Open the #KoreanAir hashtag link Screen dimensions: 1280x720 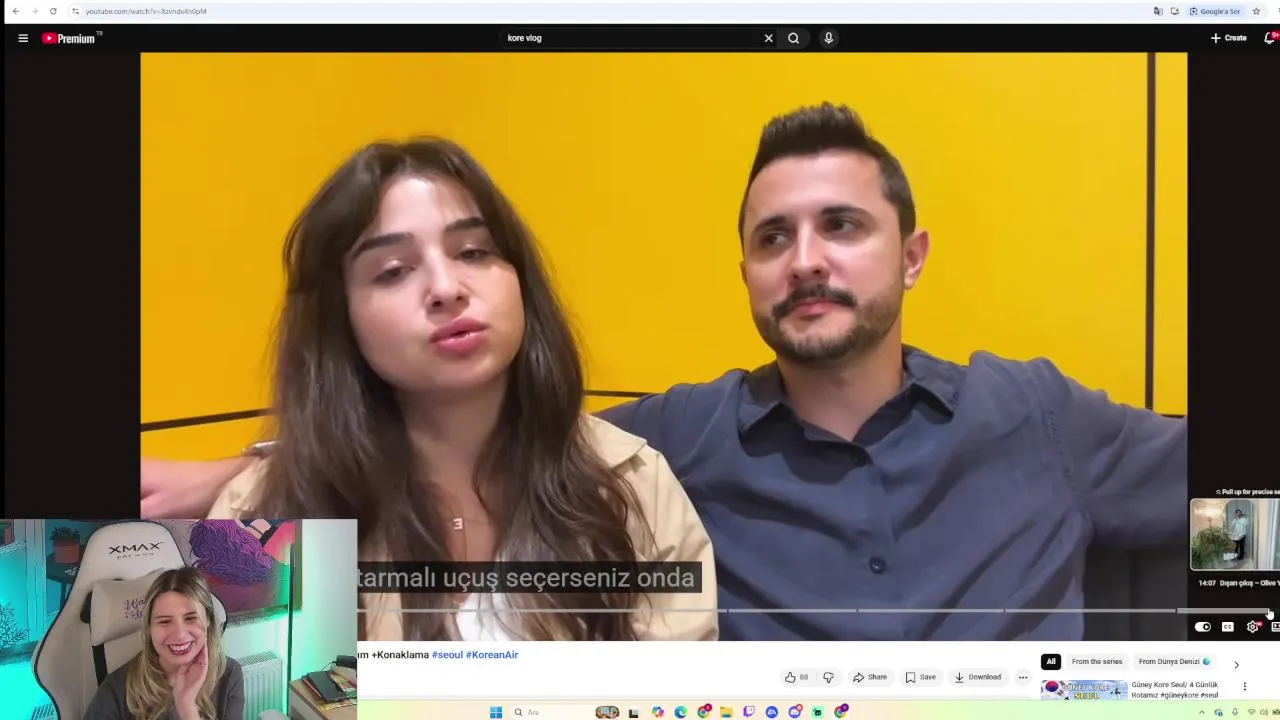(x=492, y=655)
